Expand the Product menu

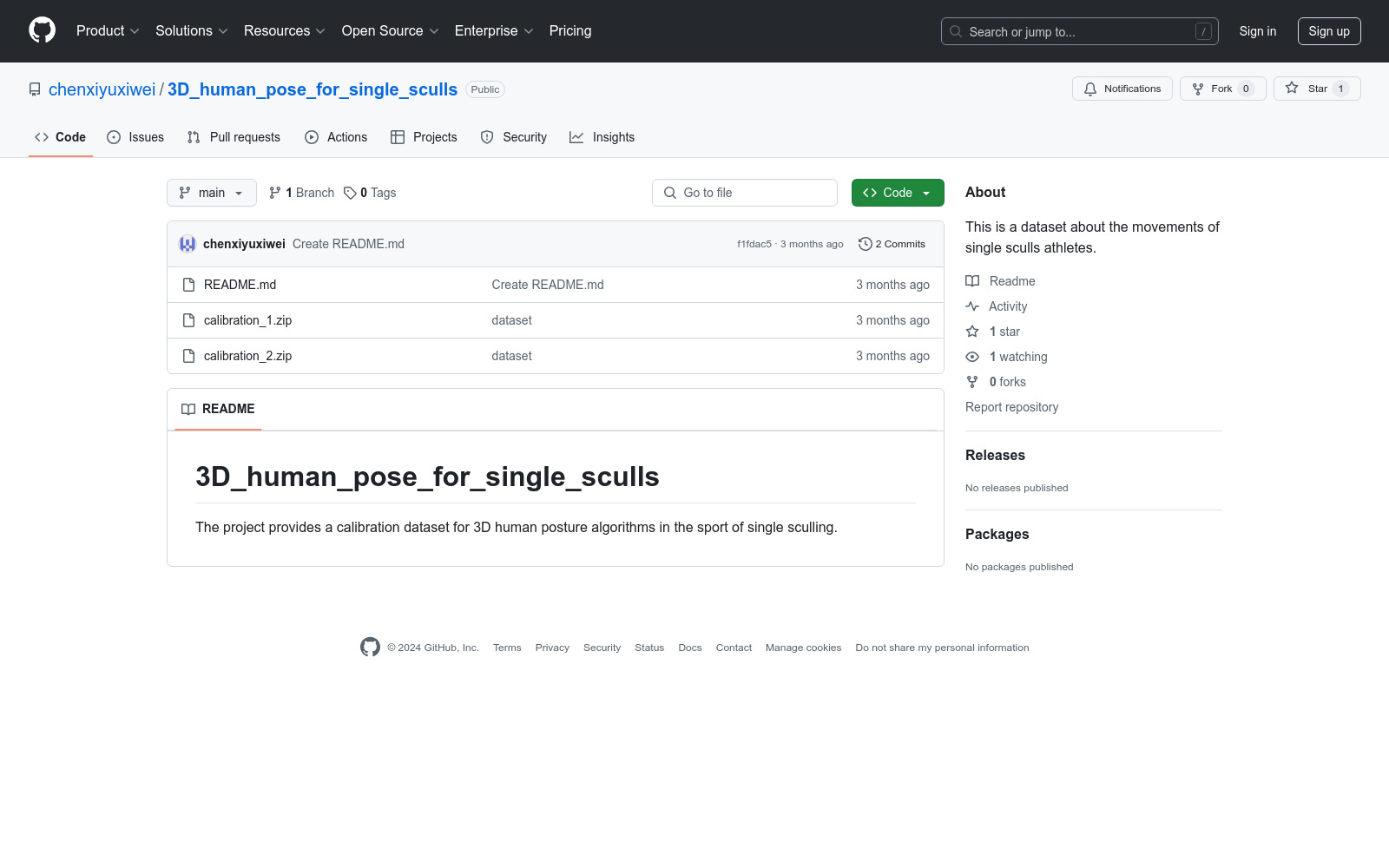pos(108,30)
